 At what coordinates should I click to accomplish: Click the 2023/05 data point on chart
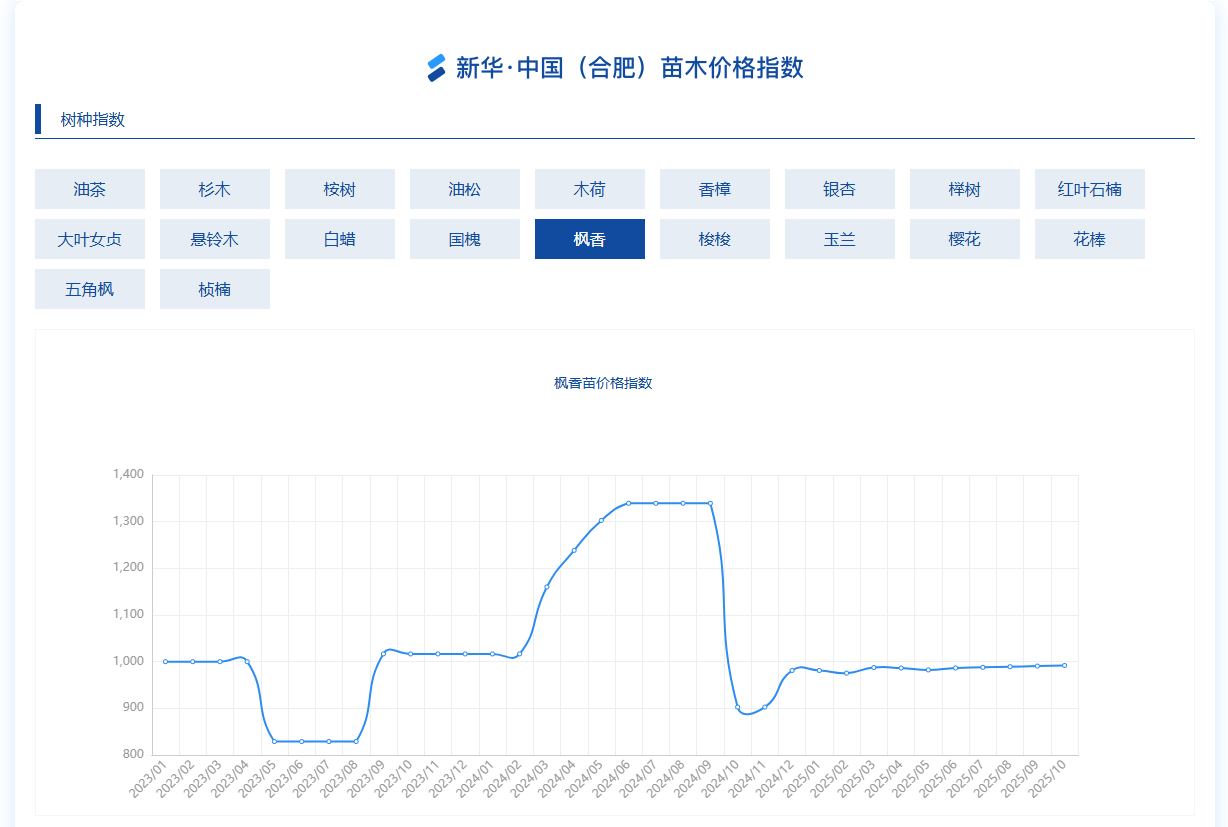pyautogui.click(x=275, y=741)
